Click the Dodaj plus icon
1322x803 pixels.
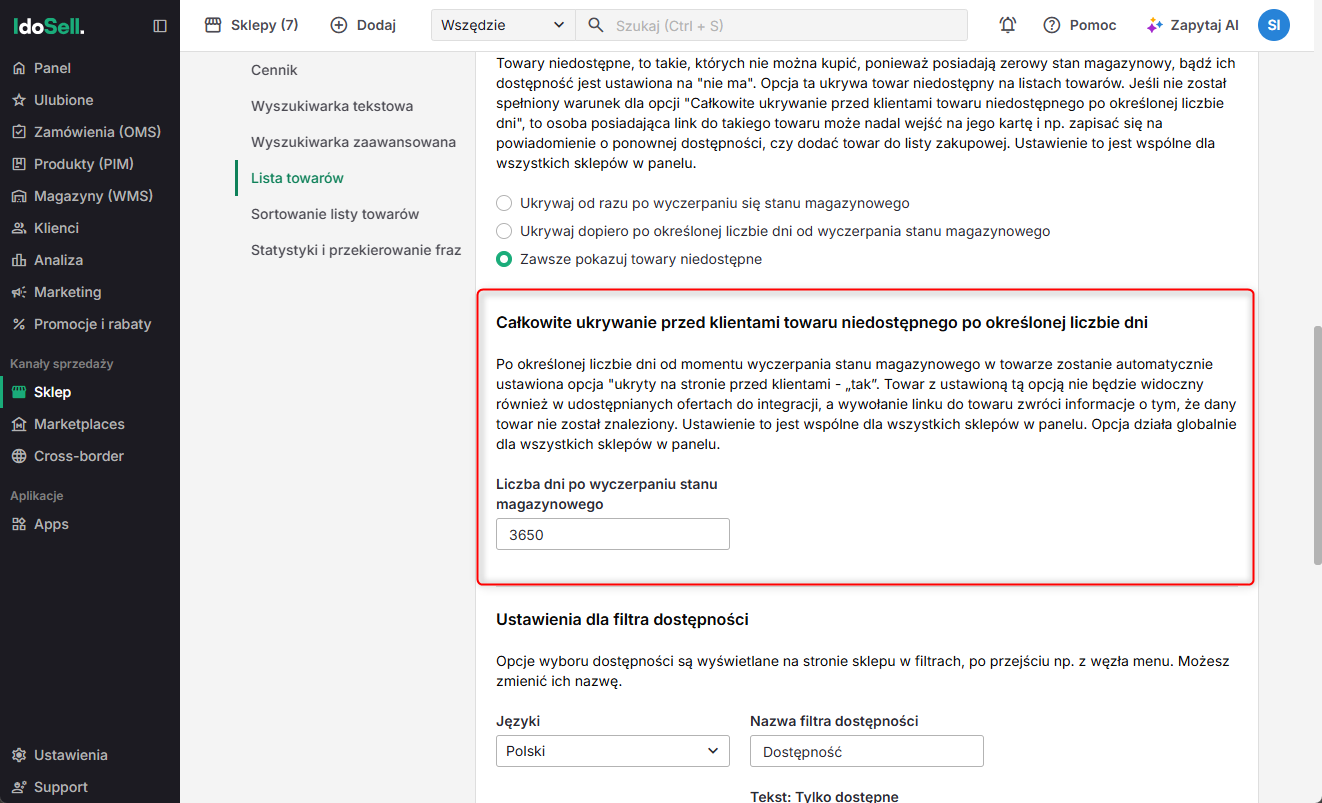point(339,25)
